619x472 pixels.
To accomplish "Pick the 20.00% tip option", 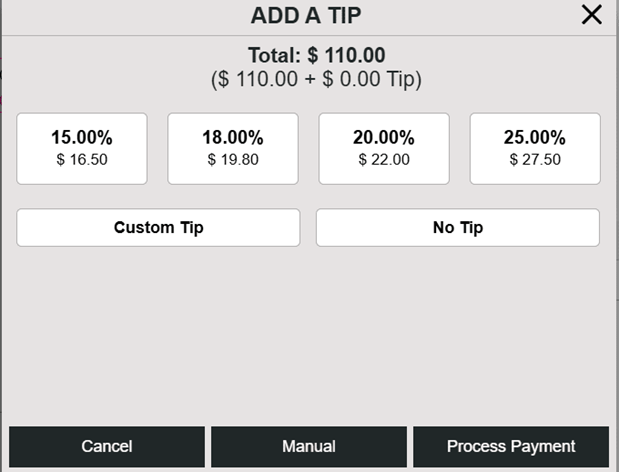I will [384, 148].
